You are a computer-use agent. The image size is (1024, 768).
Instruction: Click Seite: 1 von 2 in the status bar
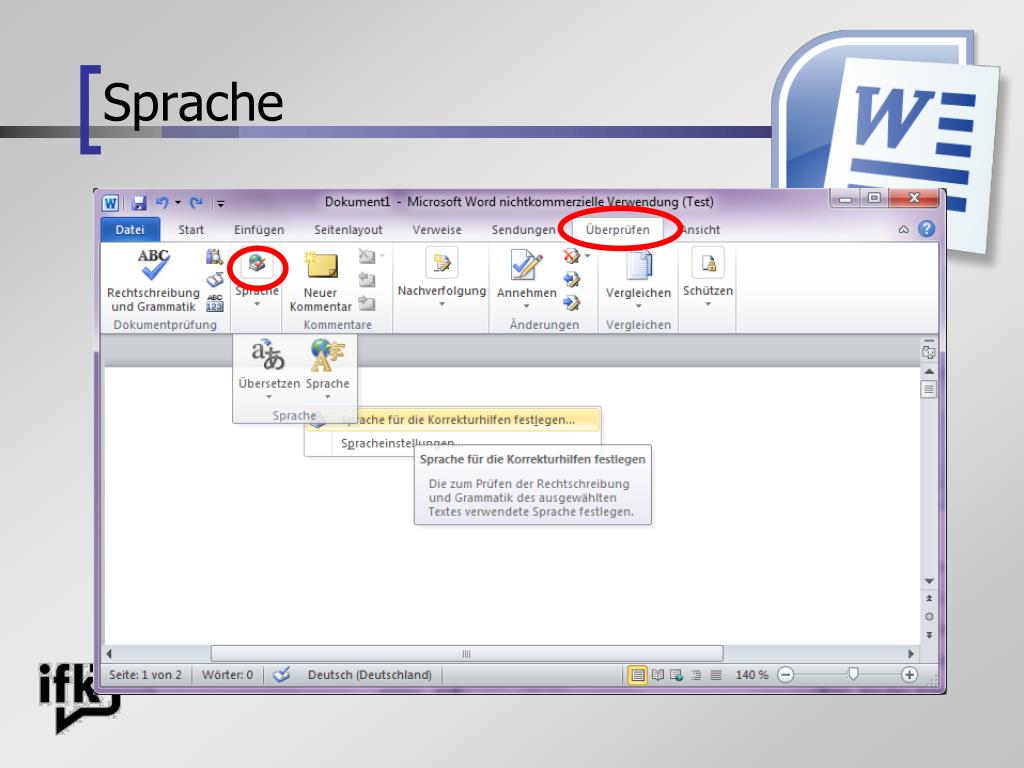pos(146,675)
